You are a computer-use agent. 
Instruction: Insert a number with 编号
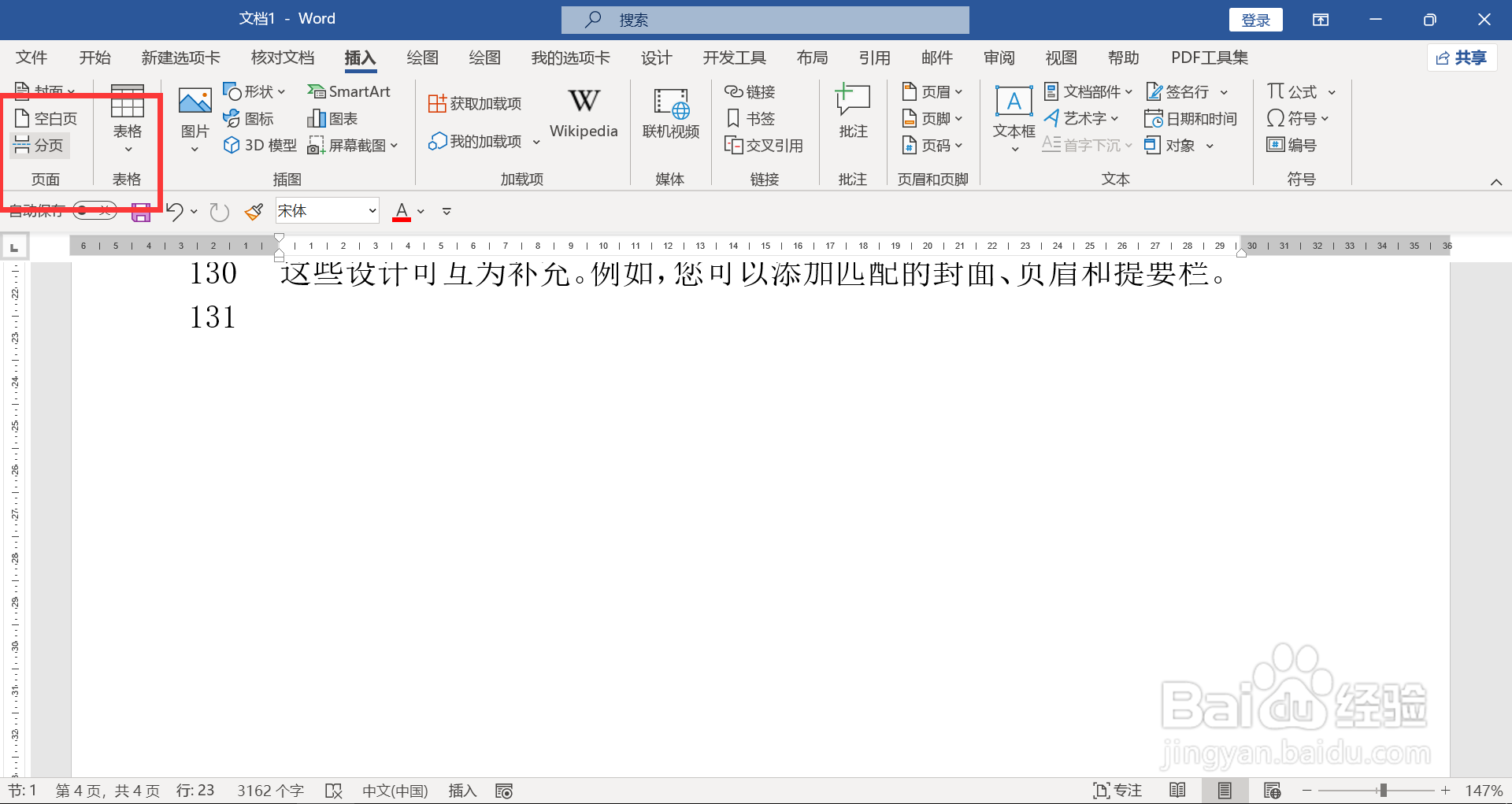tap(1291, 146)
